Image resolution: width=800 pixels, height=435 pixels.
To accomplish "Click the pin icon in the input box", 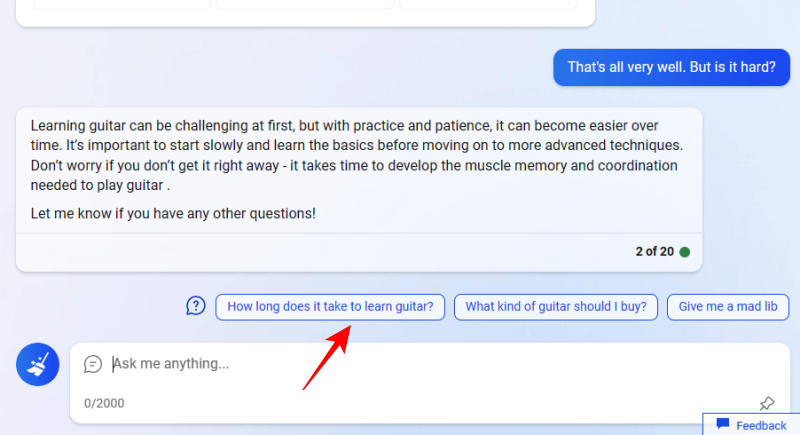I will click(x=767, y=403).
